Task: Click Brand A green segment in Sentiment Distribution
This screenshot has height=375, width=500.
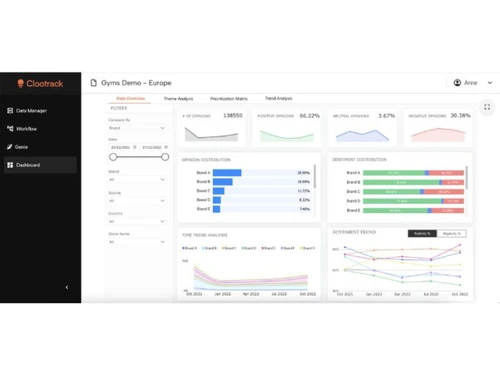Action: click(394, 173)
